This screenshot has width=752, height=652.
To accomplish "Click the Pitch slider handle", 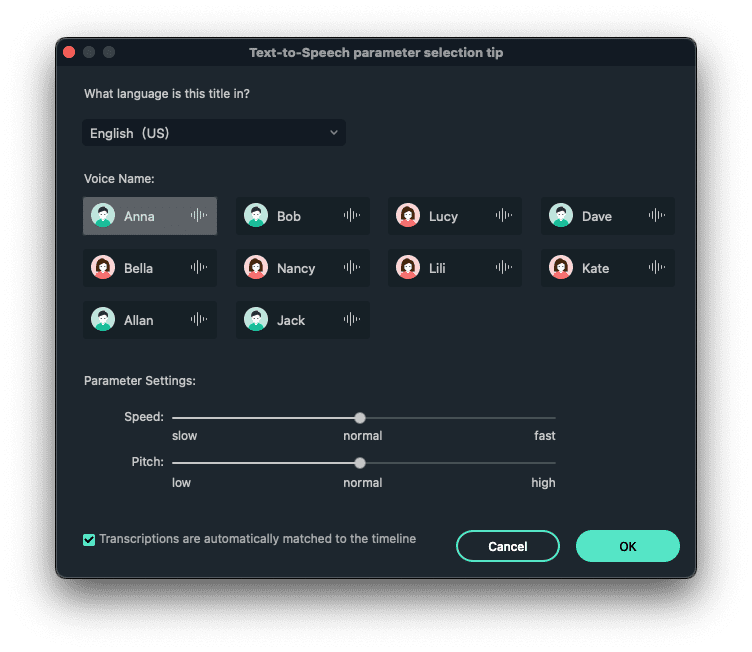I will 360,463.
